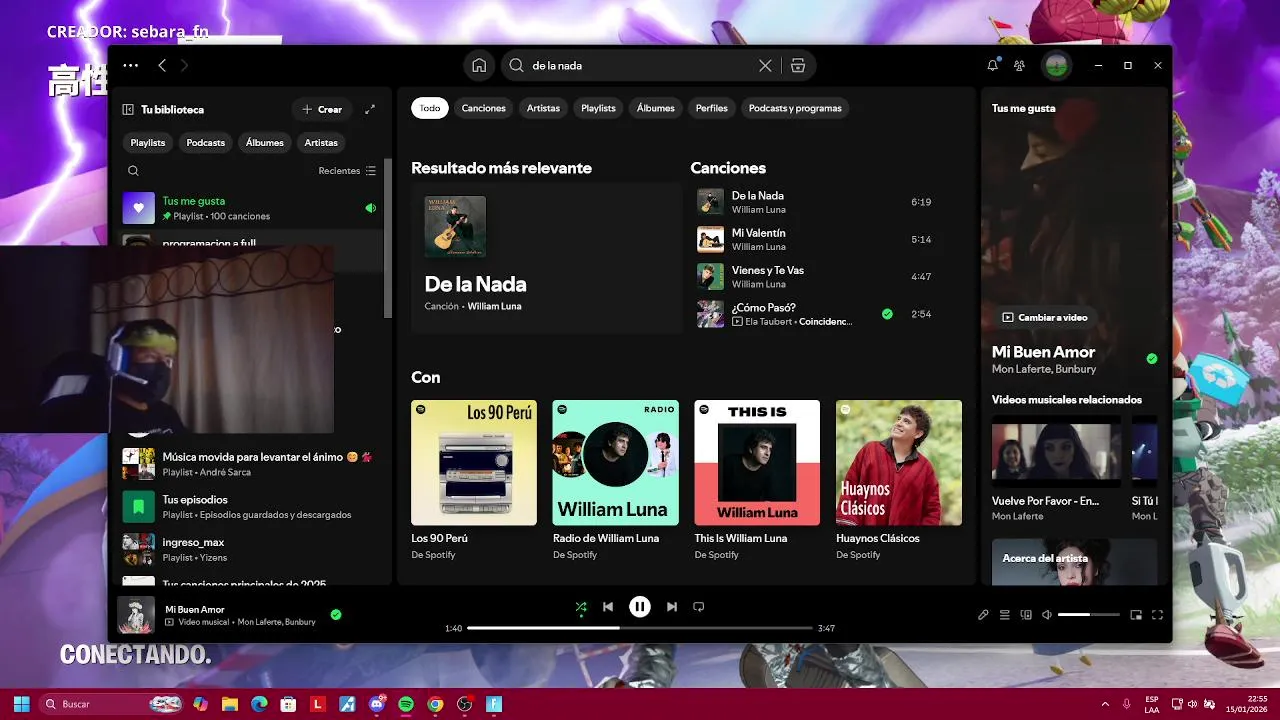Image resolution: width=1280 pixels, height=720 pixels.
Task: Open Chrome icon in taskbar
Action: pyautogui.click(x=435, y=704)
